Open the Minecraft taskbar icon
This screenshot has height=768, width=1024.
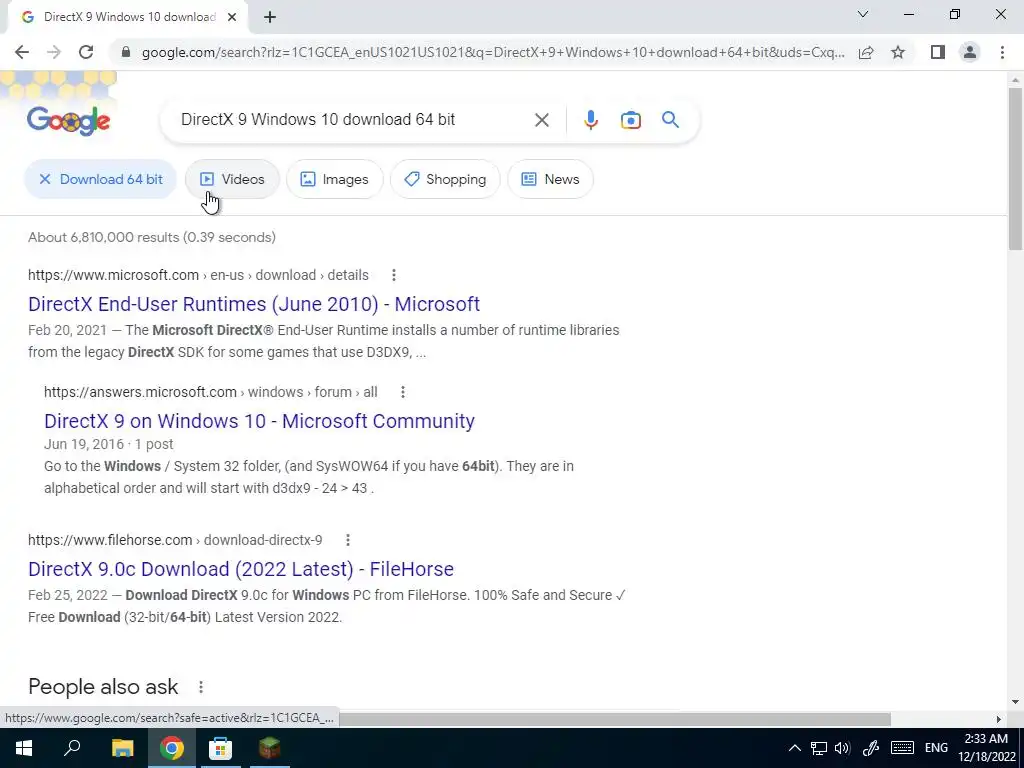pyautogui.click(x=269, y=748)
